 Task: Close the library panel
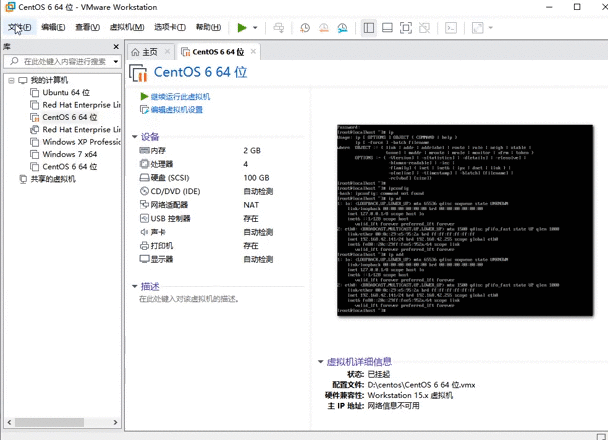coord(116,47)
